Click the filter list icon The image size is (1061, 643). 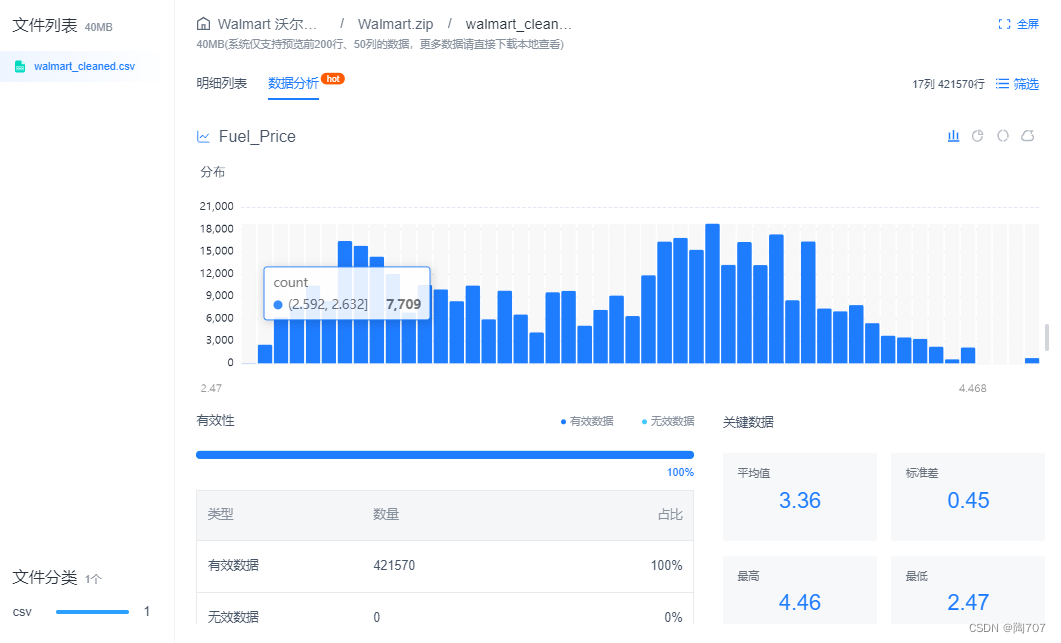(1002, 84)
